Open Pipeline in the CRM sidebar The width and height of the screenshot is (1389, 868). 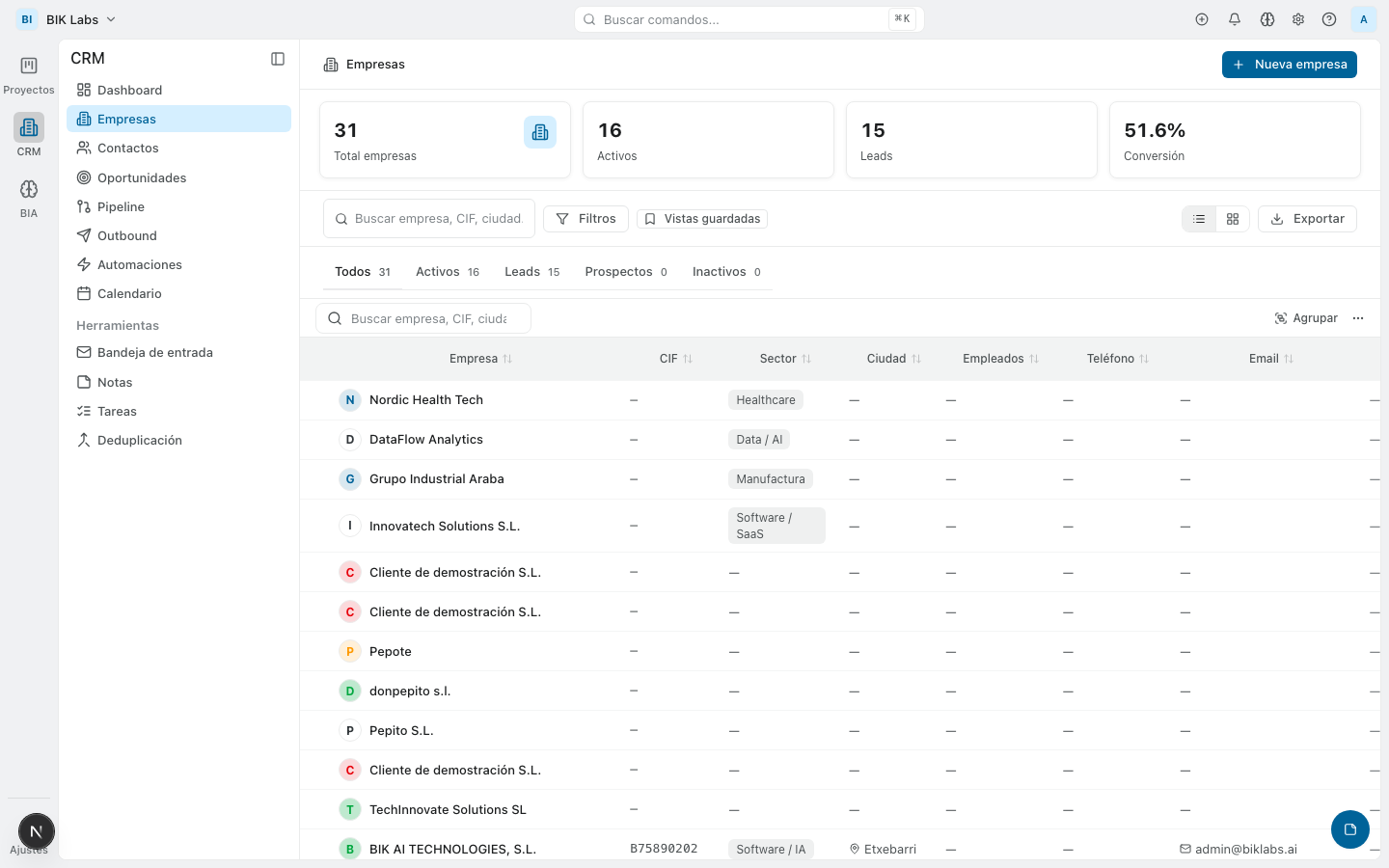point(121,206)
